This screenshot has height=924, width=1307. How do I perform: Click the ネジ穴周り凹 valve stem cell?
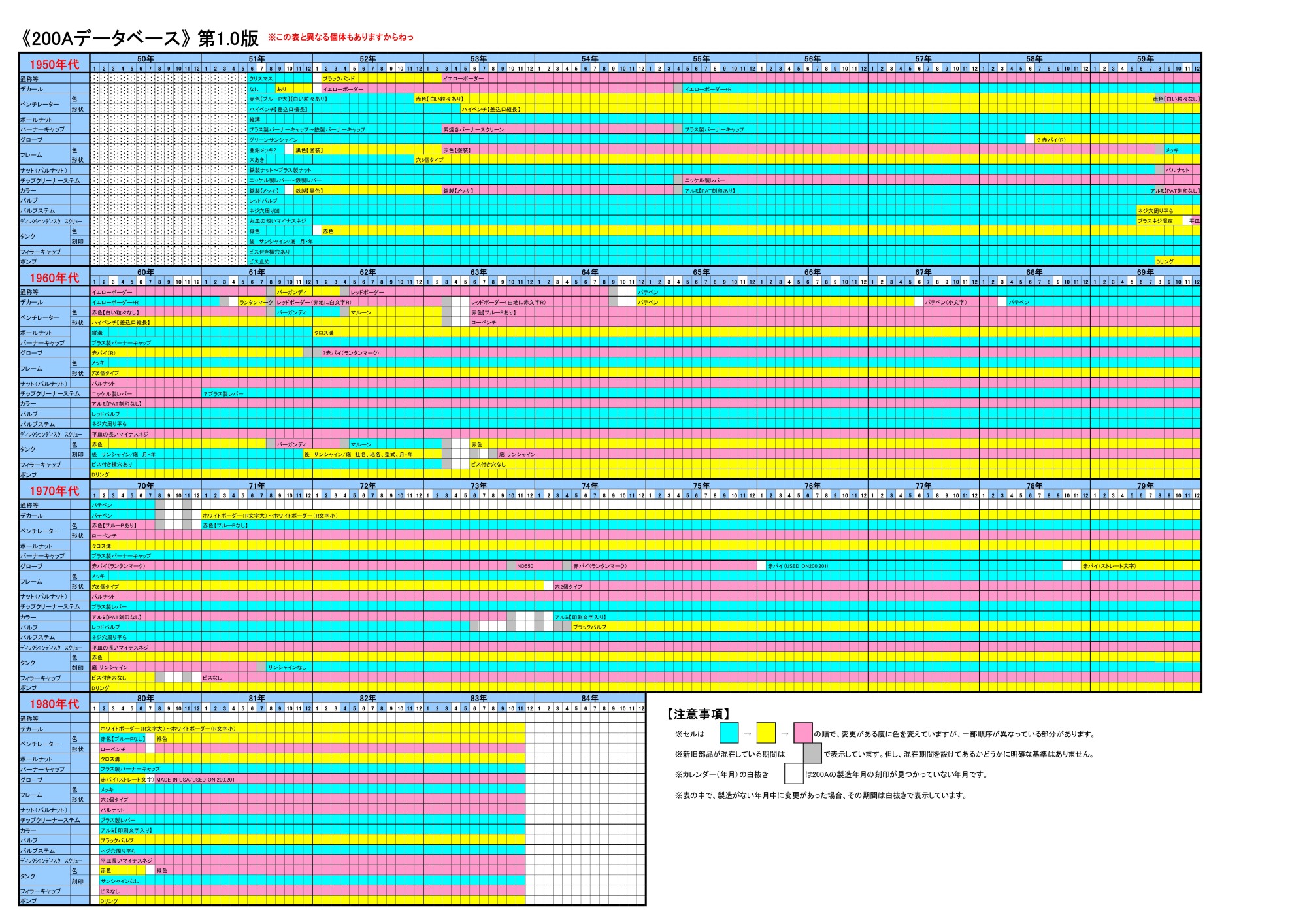(264, 211)
